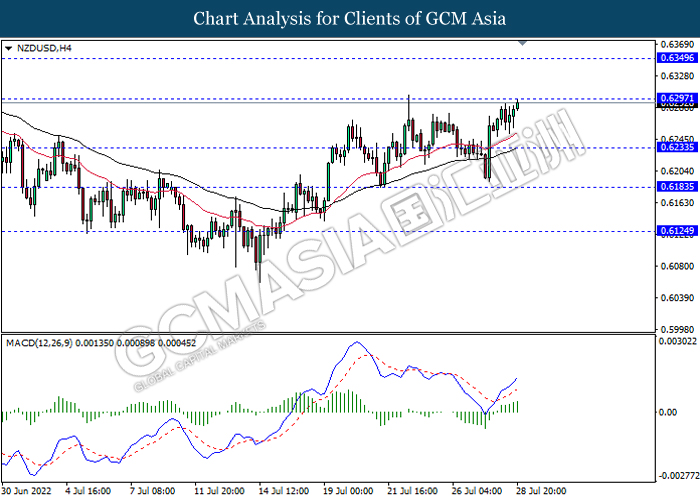The image size is (700, 500).
Task: Click the MACD 0.003022 scale value
Action: pyautogui.click(x=678, y=342)
